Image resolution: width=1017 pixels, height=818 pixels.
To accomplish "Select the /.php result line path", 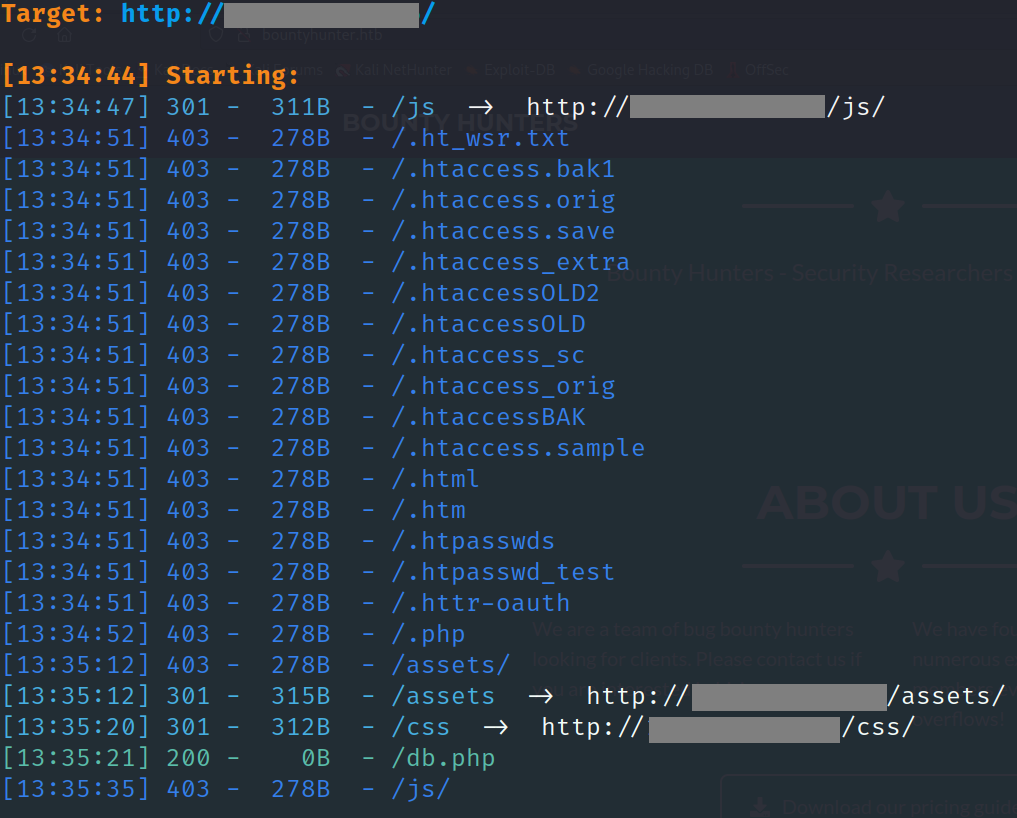I will tap(428, 634).
